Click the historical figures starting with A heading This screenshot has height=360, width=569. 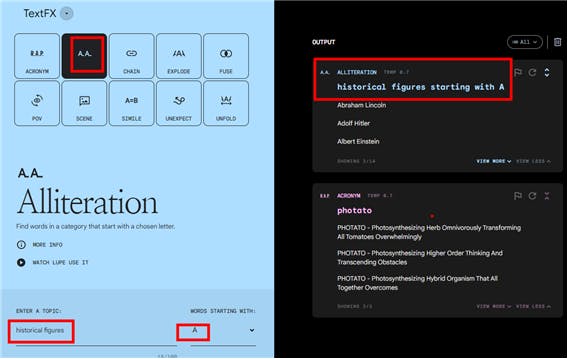tap(421, 87)
